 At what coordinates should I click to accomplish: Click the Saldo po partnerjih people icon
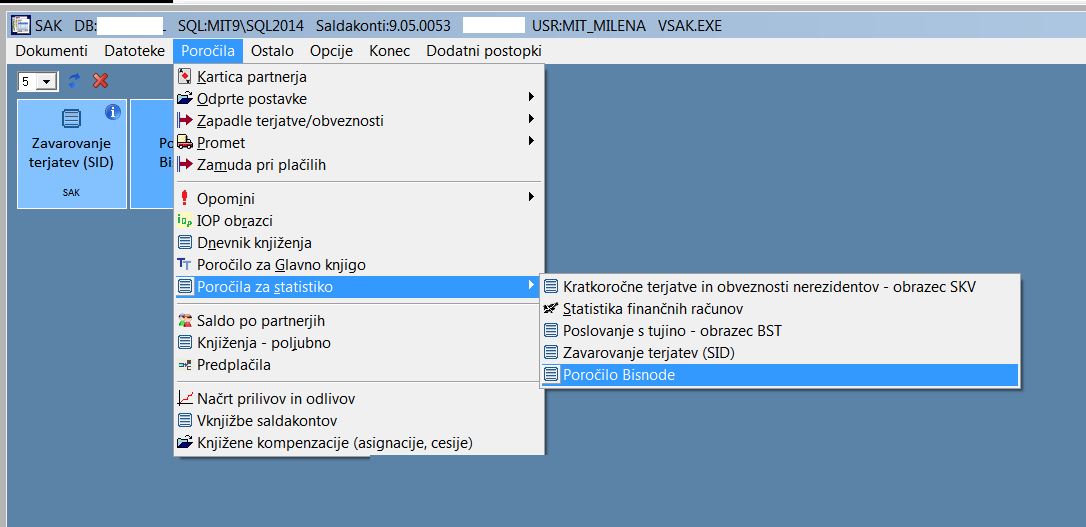click(184, 321)
